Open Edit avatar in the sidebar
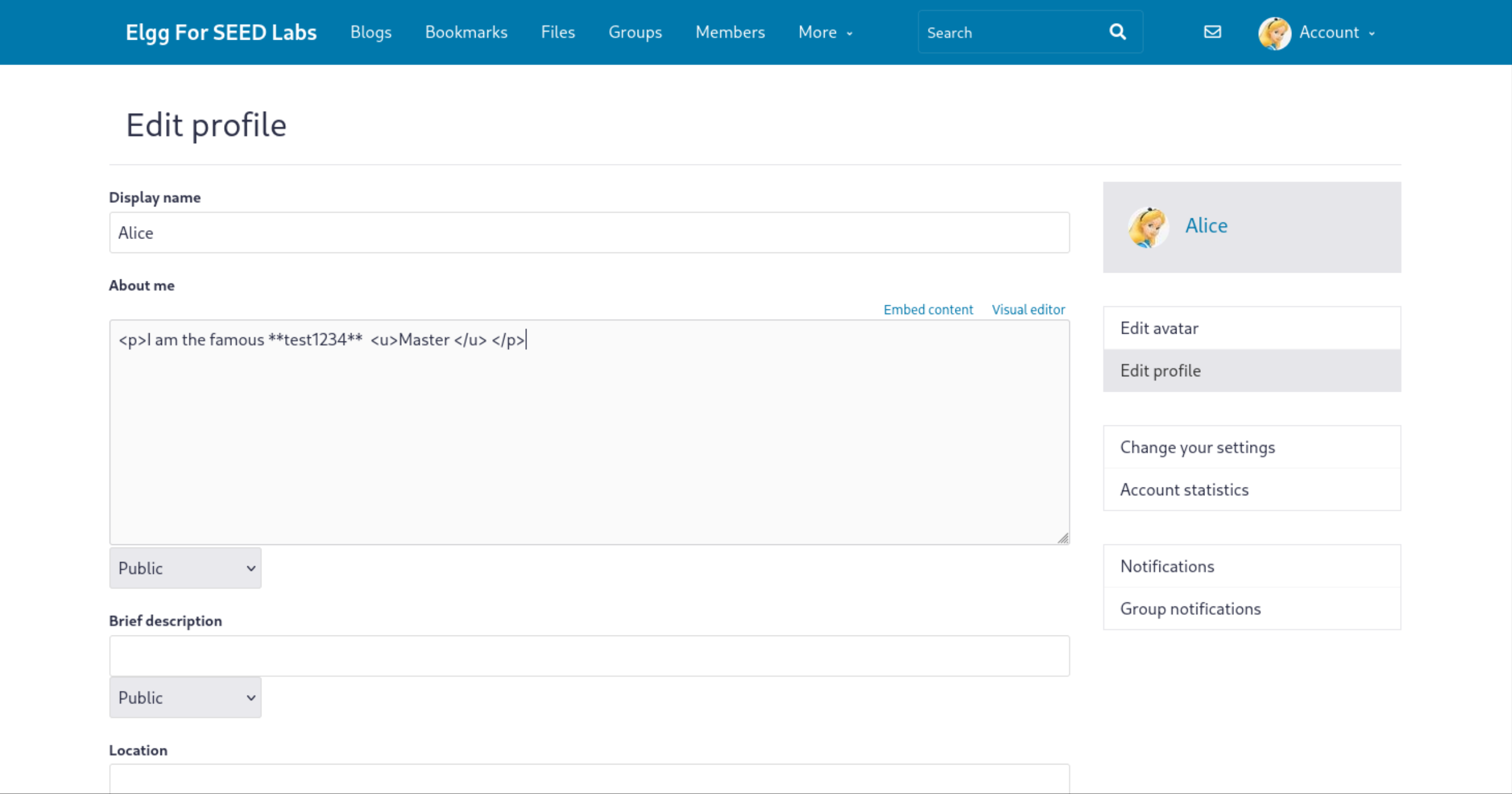Screen dimensions: 1512x794 (x=1159, y=328)
